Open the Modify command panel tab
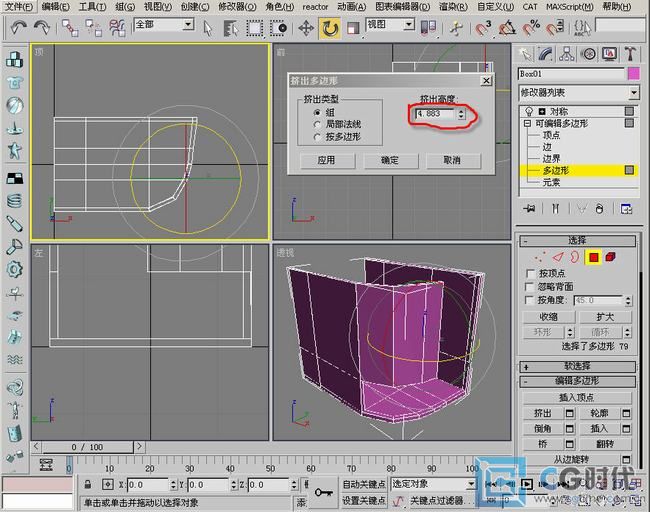 546,54
